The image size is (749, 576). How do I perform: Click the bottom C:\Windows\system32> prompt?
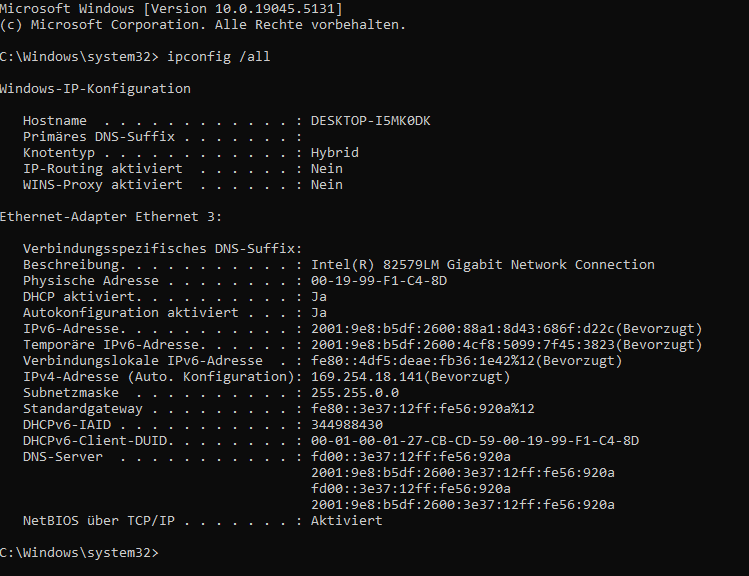(x=79, y=553)
